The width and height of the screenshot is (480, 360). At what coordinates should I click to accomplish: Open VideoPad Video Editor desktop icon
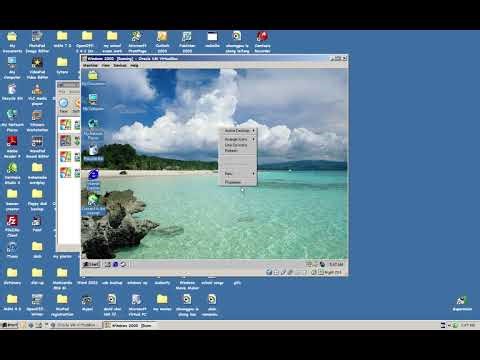[37, 68]
